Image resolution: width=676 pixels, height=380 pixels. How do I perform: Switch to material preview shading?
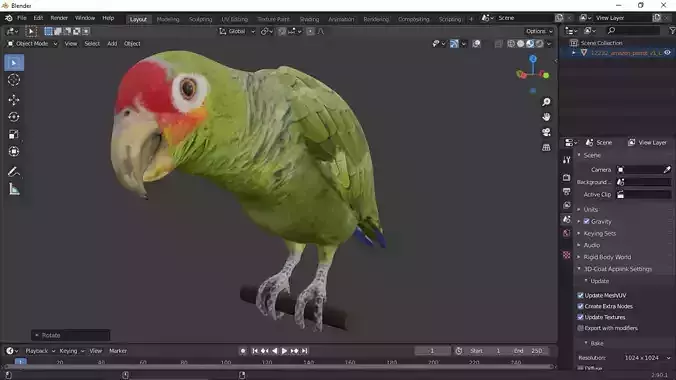(530, 44)
